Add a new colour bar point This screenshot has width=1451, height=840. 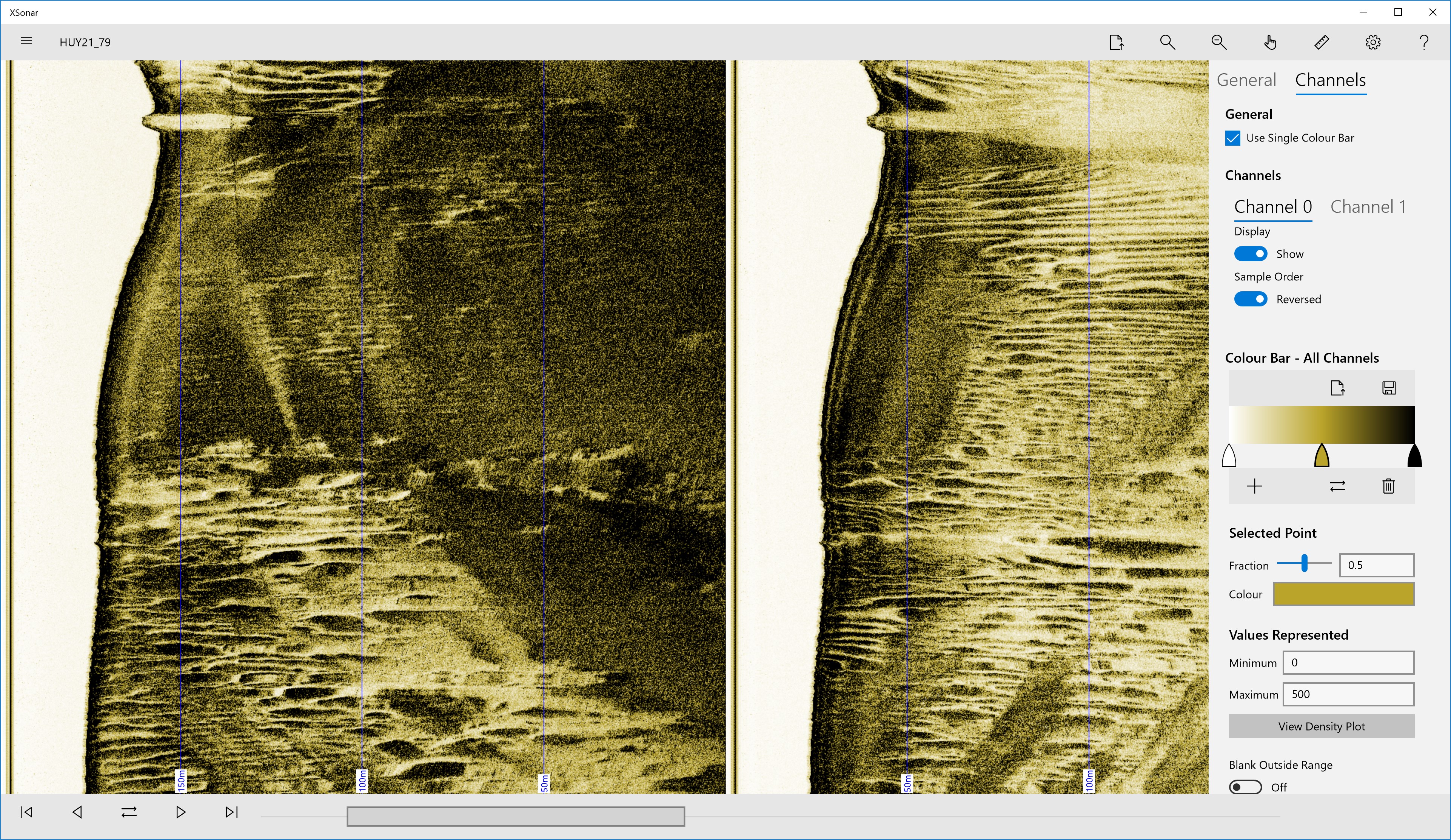[x=1254, y=486]
